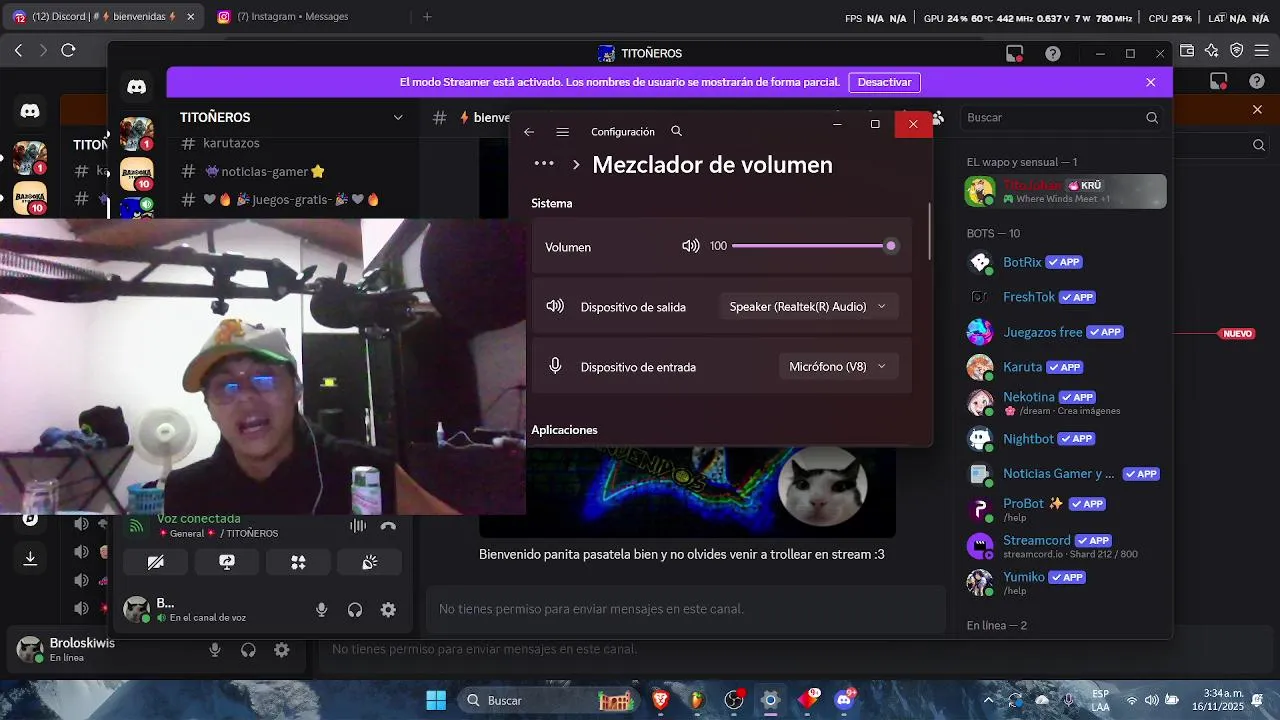
Task: Show hidden icons chevron in system tray
Action: (x=989, y=700)
